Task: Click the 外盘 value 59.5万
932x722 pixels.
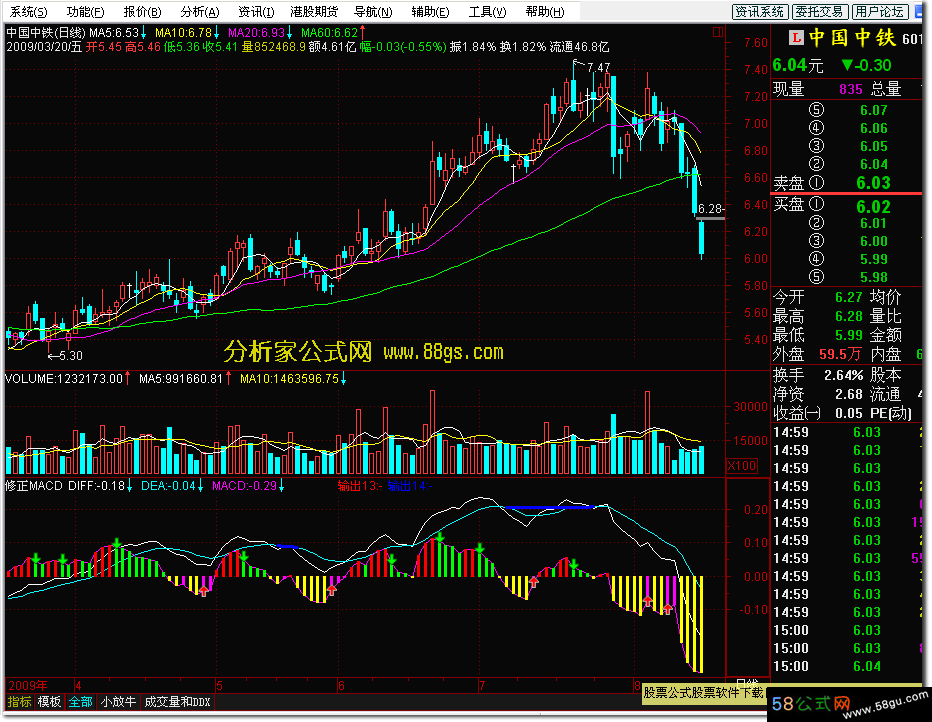Action: [840, 354]
